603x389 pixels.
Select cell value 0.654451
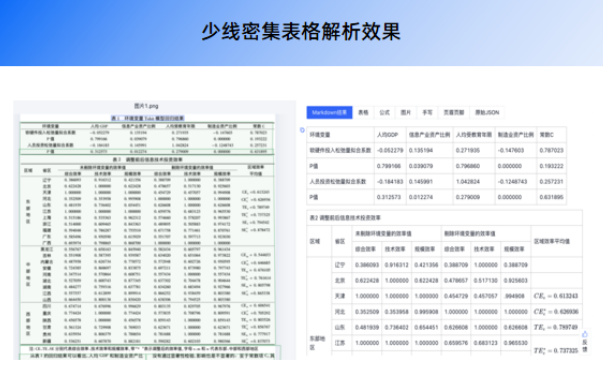pyautogui.click(x=426, y=327)
